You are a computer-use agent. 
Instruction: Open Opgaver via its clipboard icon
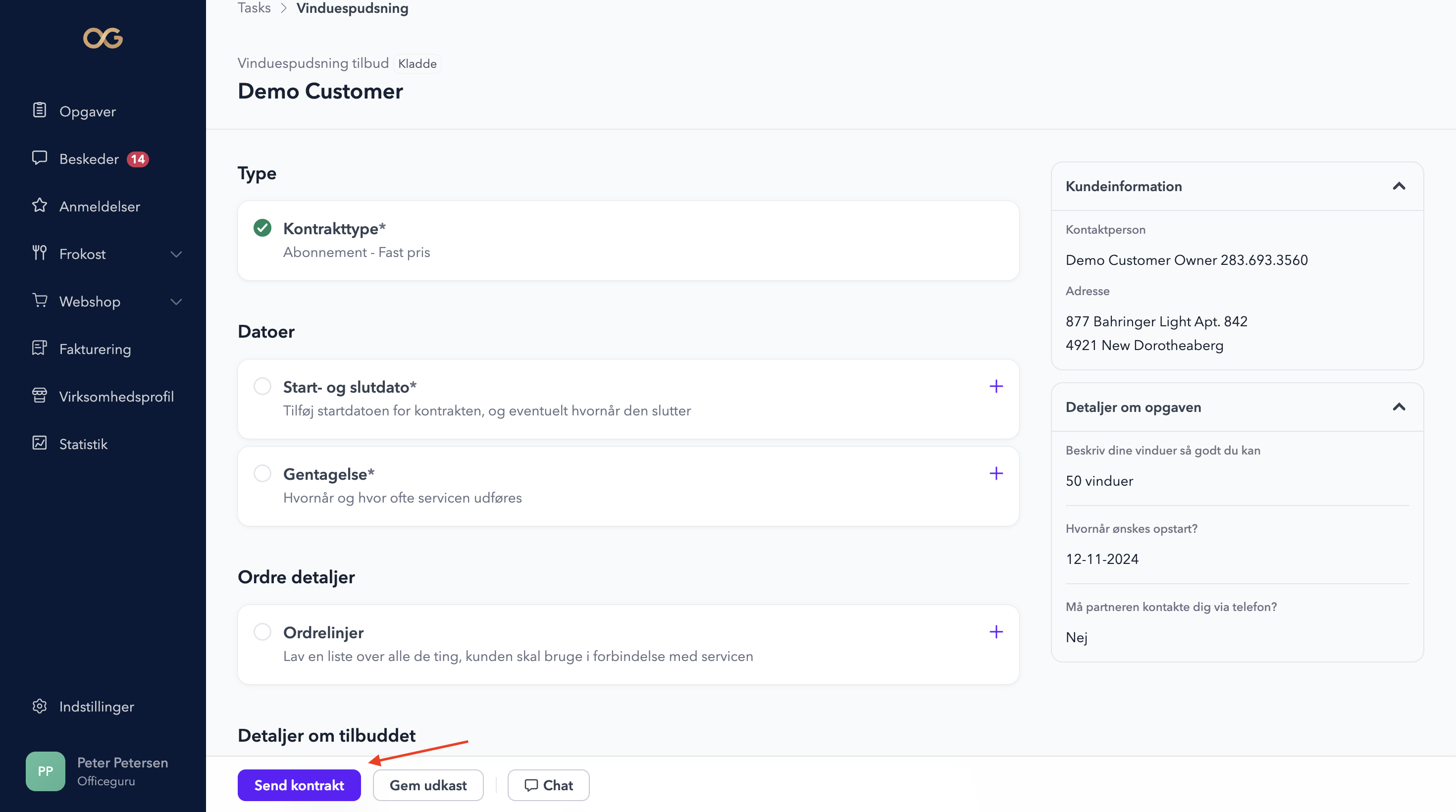(x=39, y=110)
